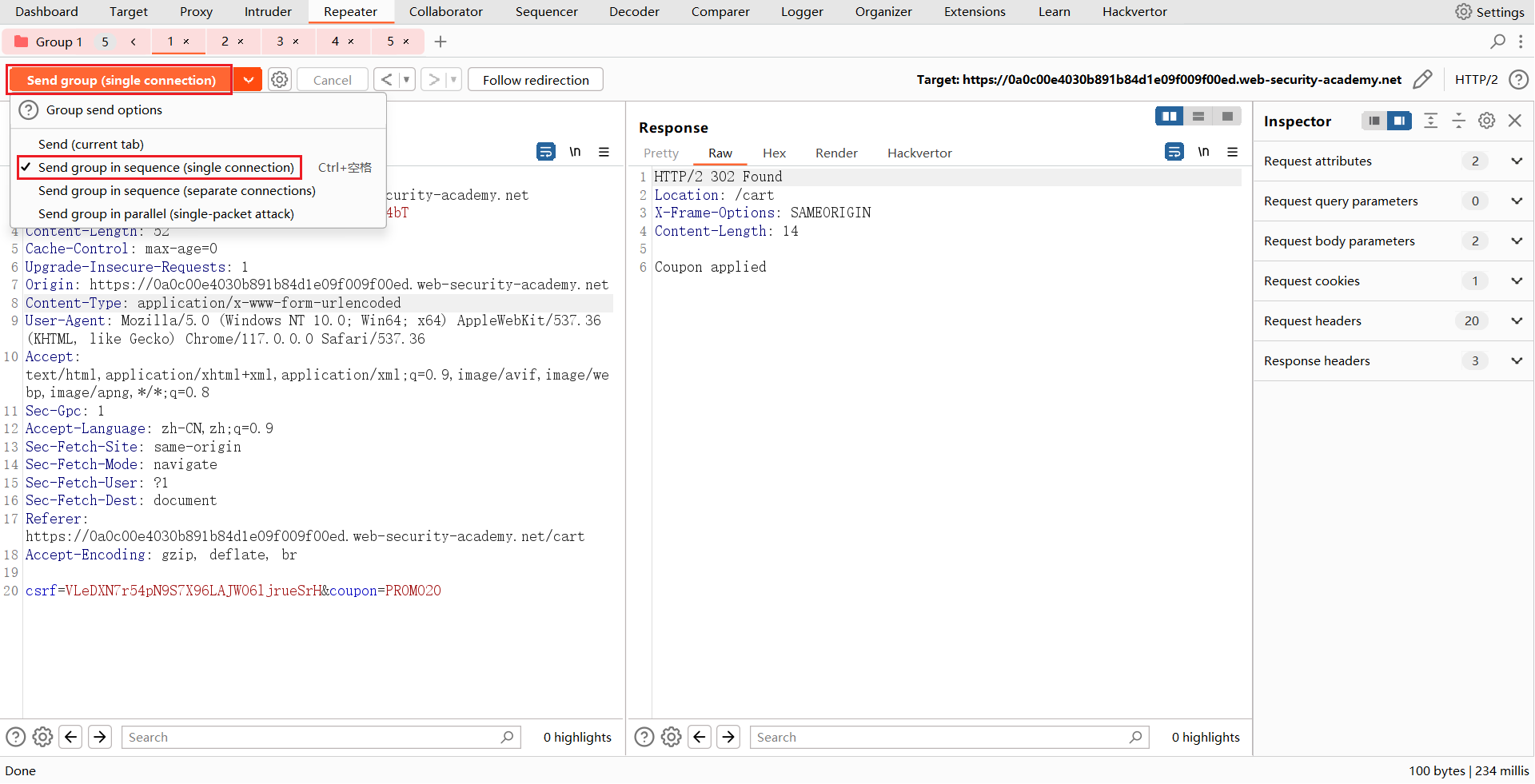Open response search help icon
The width and height of the screenshot is (1535, 784).
point(644,737)
